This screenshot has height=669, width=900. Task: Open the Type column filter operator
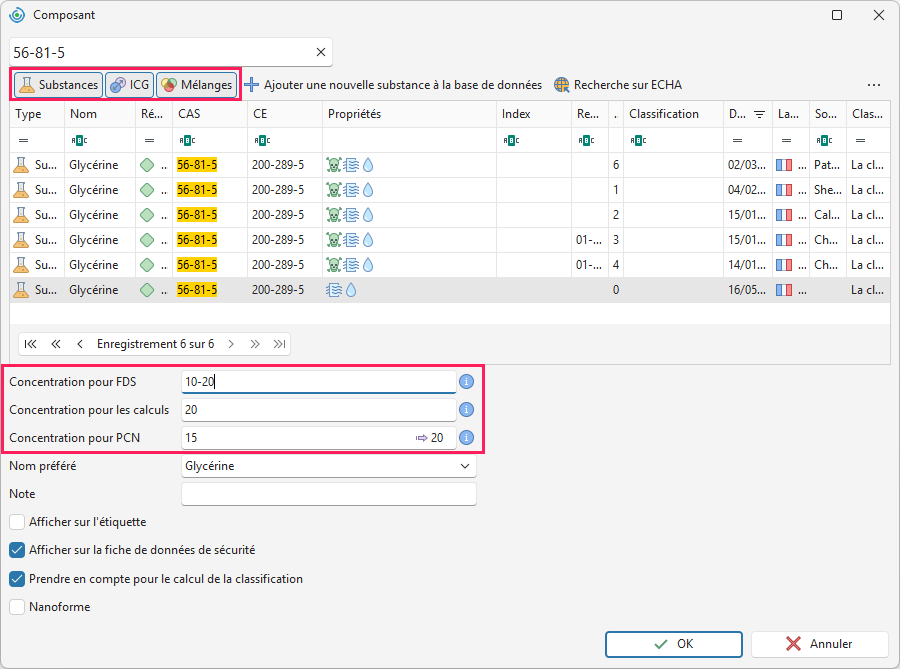(x=24, y=141)
